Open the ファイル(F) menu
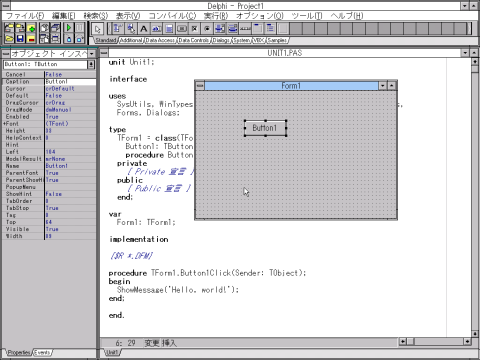 coord(25,16)
